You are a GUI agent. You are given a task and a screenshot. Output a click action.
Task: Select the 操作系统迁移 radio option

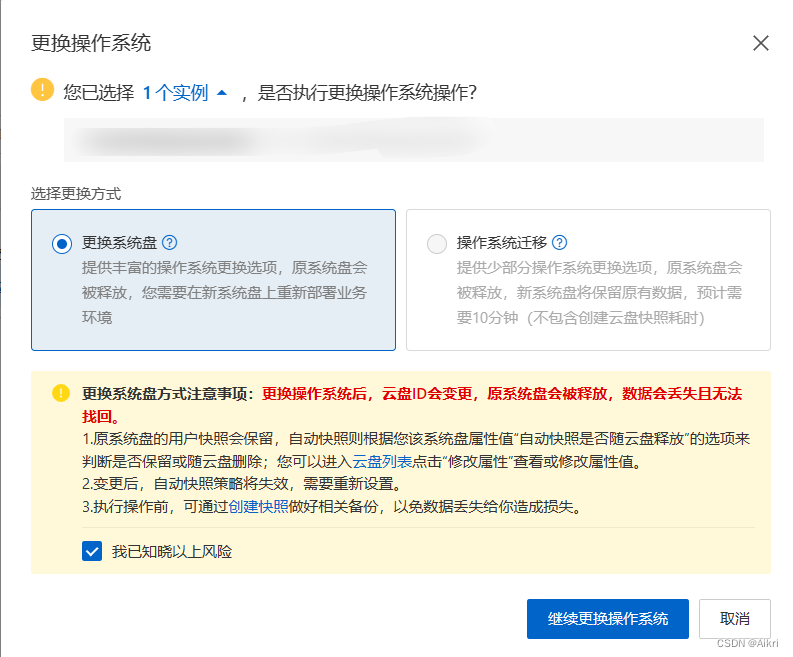pos(436,244)
